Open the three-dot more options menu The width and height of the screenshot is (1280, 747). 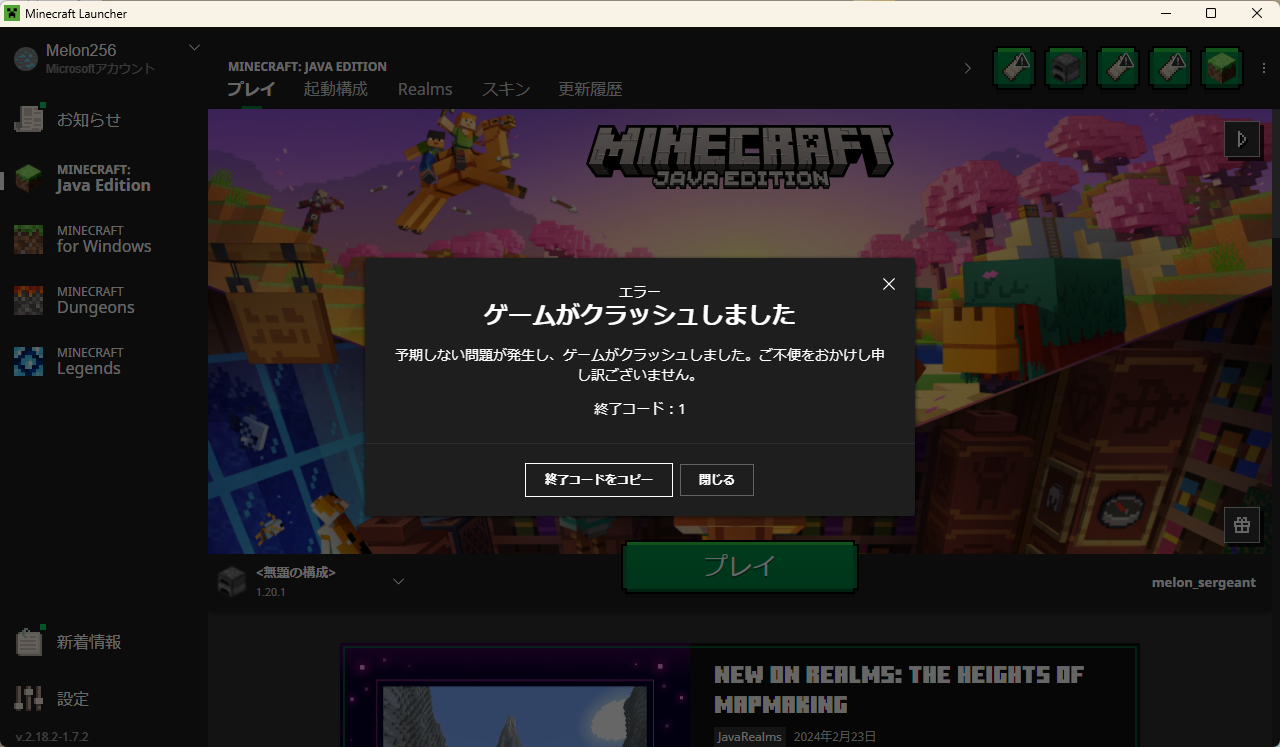point(1263,68)
